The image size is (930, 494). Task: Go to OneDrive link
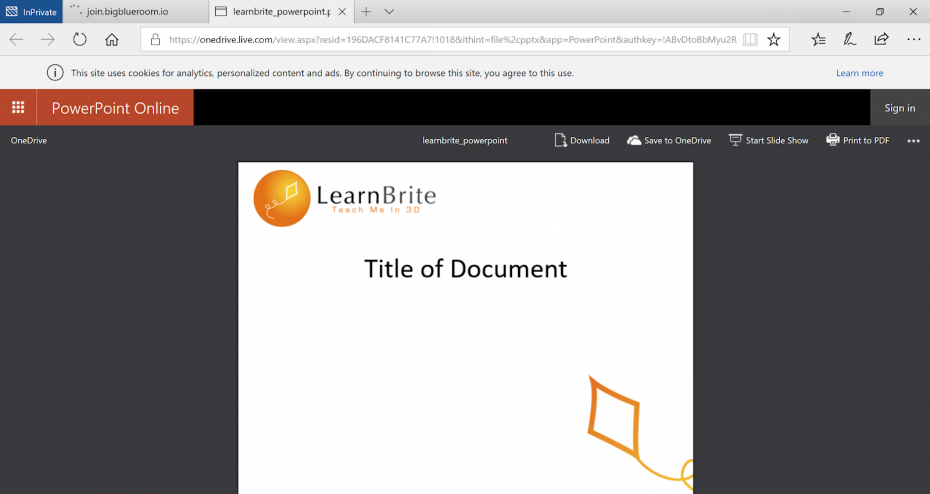click(28, 141)
